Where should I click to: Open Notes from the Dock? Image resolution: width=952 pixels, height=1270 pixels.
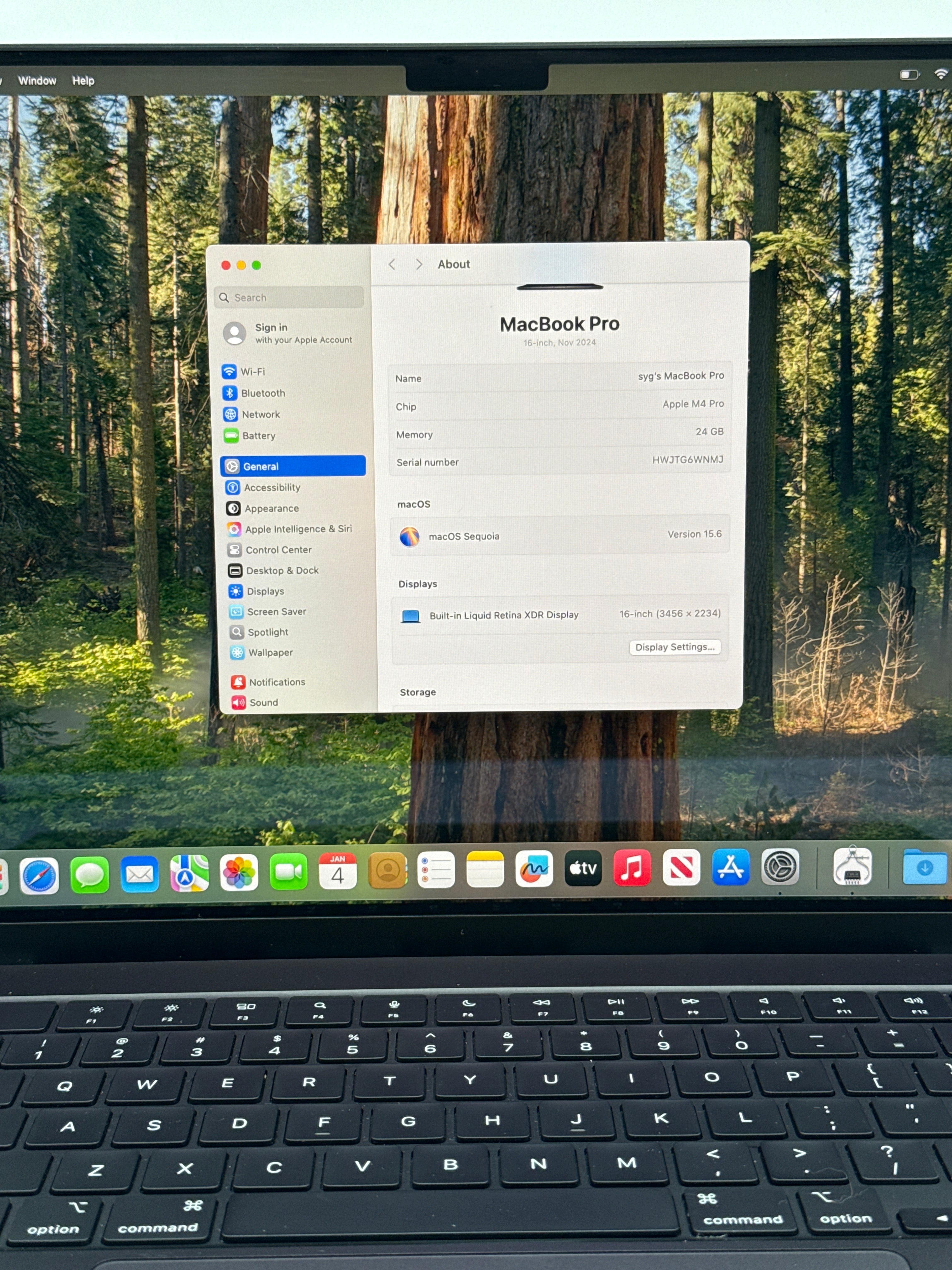click(x=485, y=869)
